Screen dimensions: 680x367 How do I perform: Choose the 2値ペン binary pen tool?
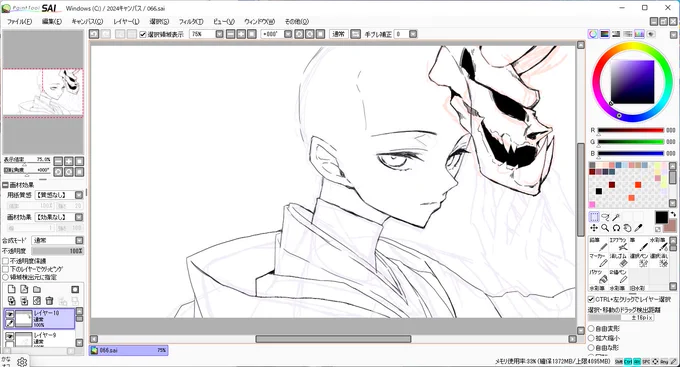618,276
